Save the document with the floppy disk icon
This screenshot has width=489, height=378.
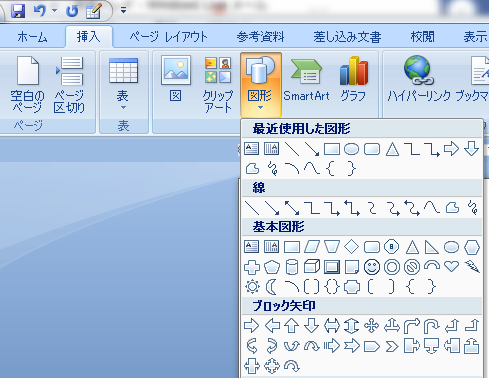18,11
